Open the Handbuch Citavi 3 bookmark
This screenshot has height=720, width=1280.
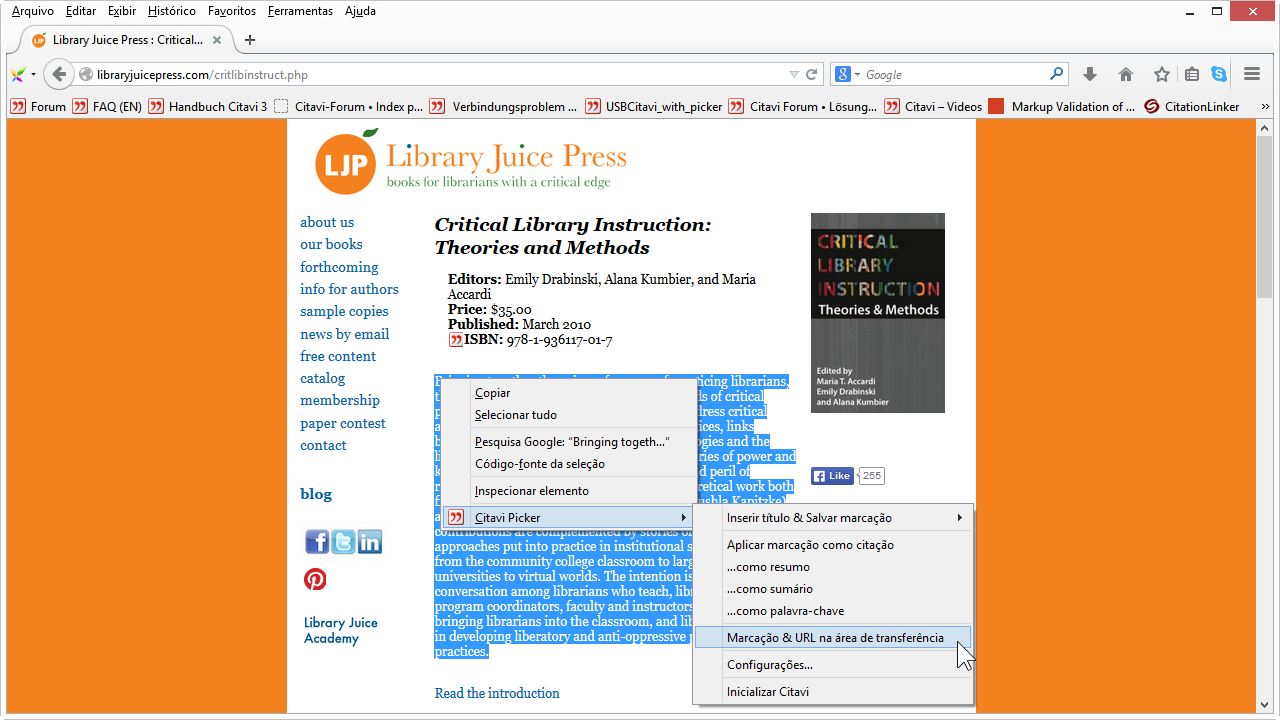[x=208, y=107]
